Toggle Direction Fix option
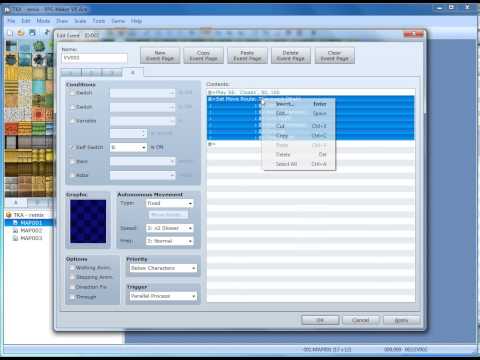 [72, 287]
